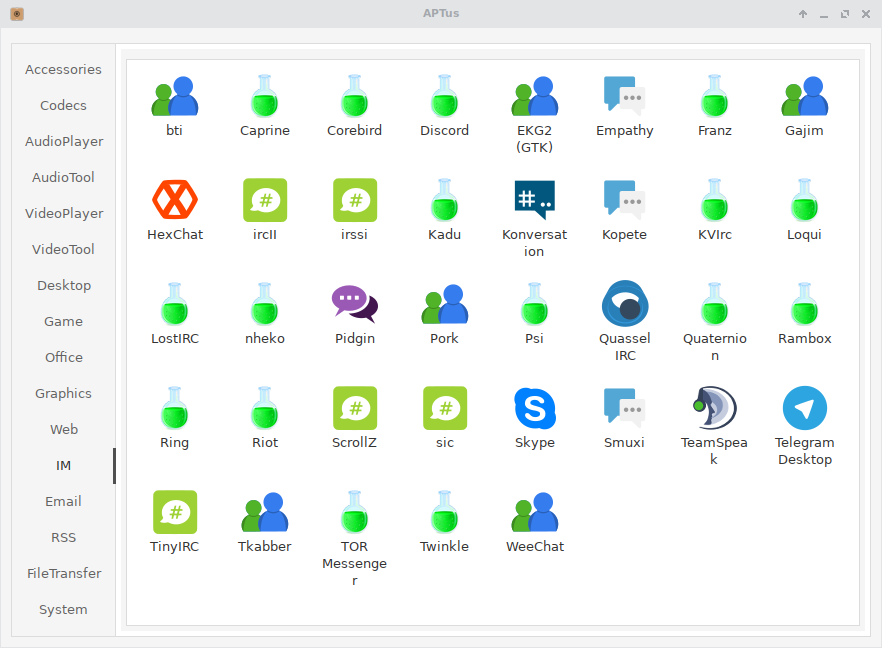The image size is (882, 648).
Task: Select the ircII hashtag icon
Action: (x=264, y=200)
